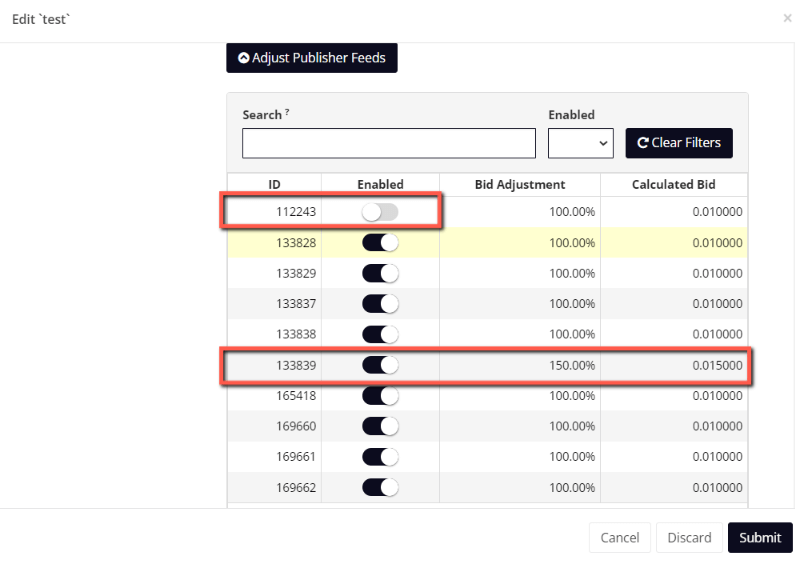Screen dimensions: 795x564
Task: Disable the toggle for feed 133837
Action: point(380,304)
